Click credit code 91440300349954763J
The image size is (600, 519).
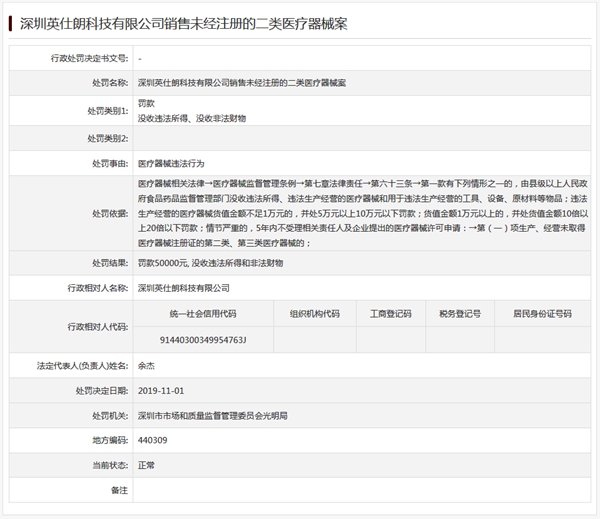point(203,340)
